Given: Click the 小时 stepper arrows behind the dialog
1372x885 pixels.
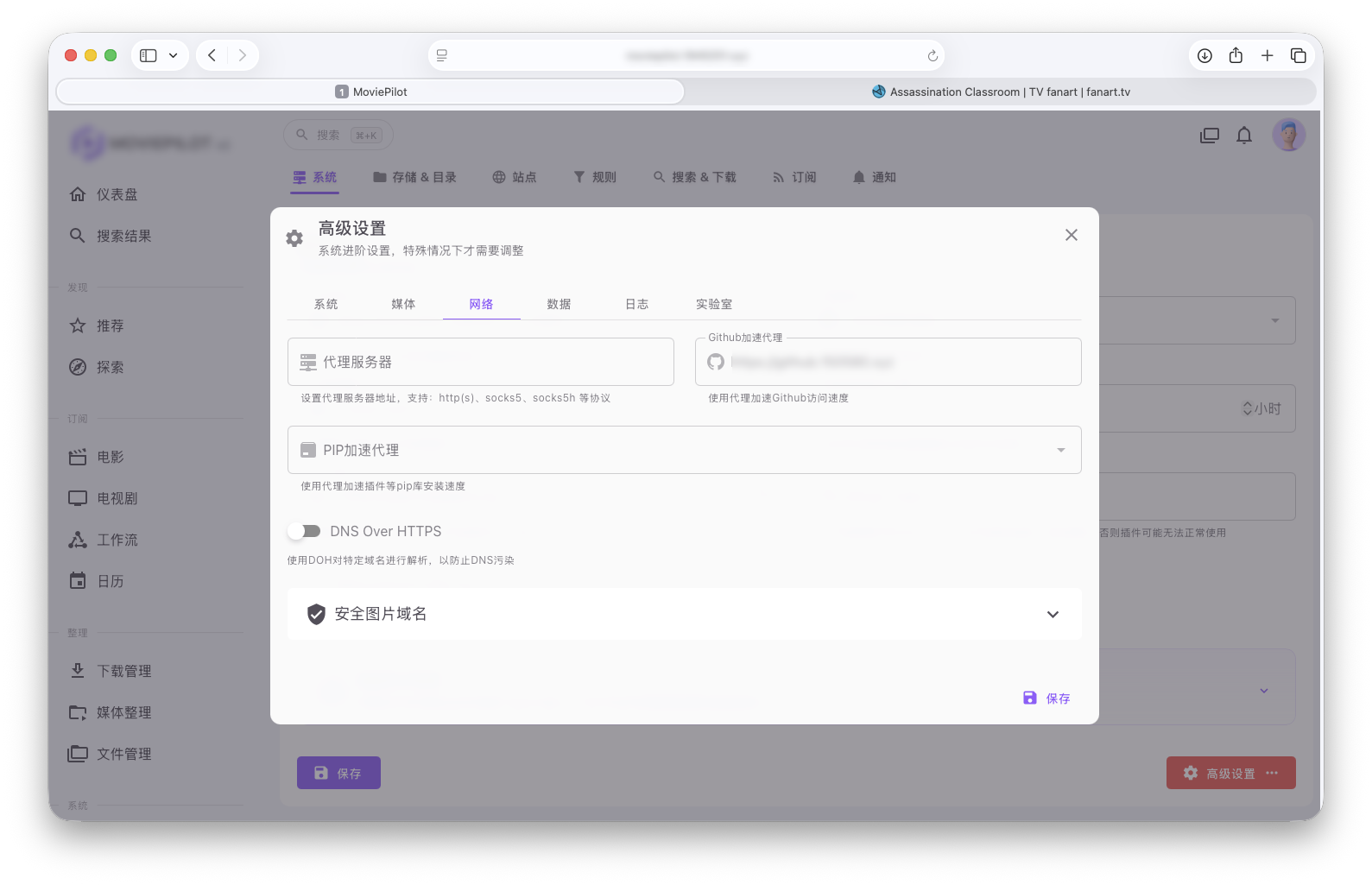Looking at the screenshot, I should pyautogui.click(x=1247, y=408).
